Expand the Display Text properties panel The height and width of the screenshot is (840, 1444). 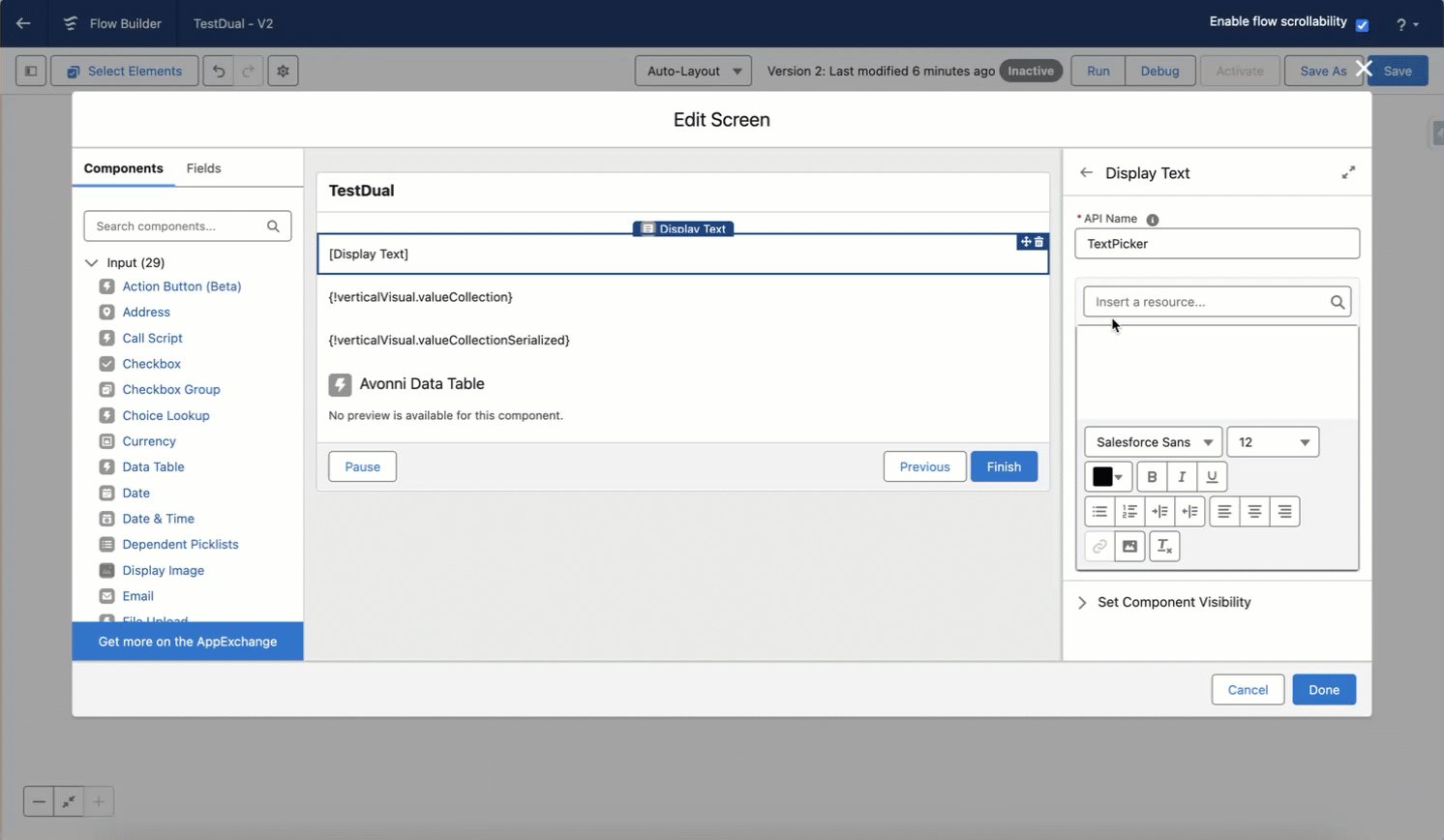click(x=1348, y=173)
